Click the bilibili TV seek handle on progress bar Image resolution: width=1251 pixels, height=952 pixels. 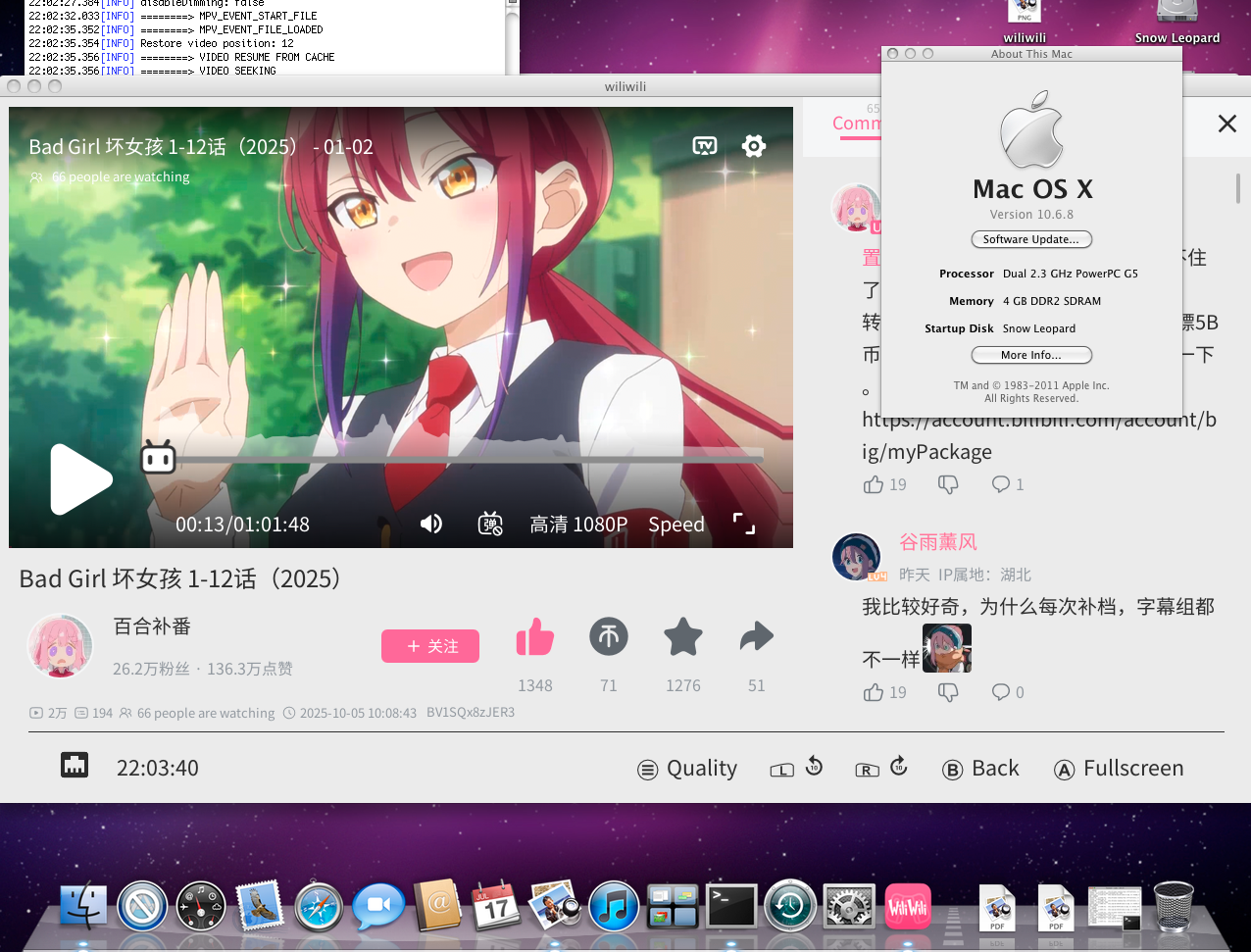click(158, 458)
